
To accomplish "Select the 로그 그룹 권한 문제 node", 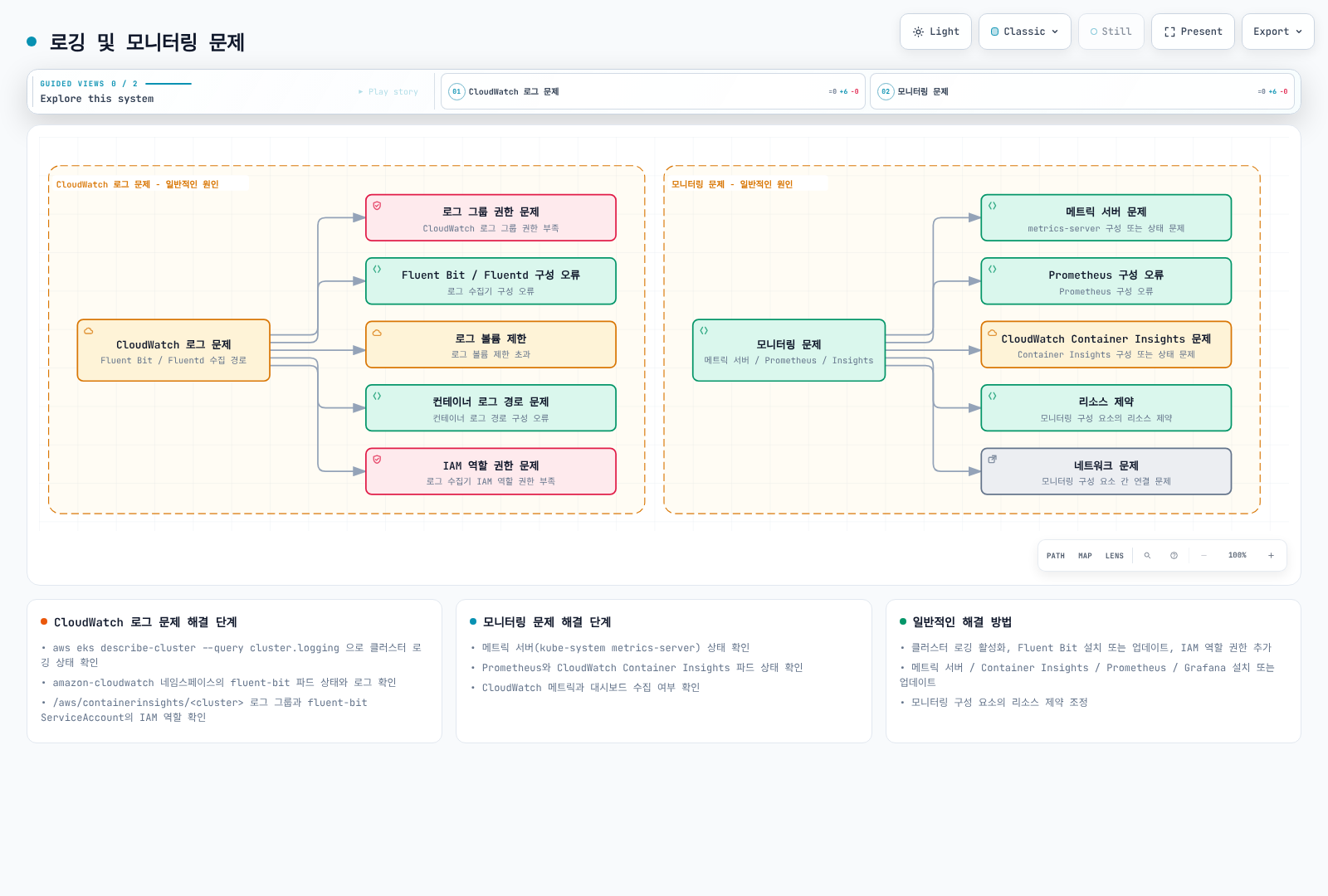I will [x=491, y=218].
